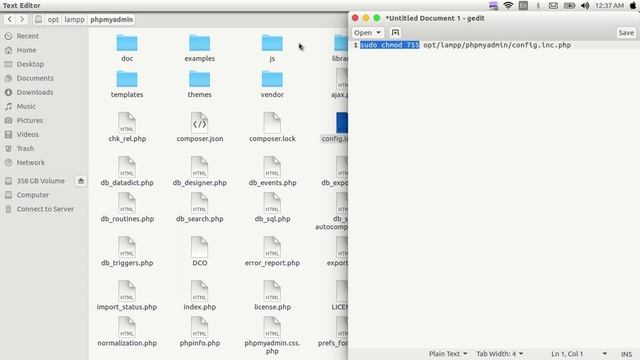
Task: Select the license.php file icon
Action: point(272,291)
